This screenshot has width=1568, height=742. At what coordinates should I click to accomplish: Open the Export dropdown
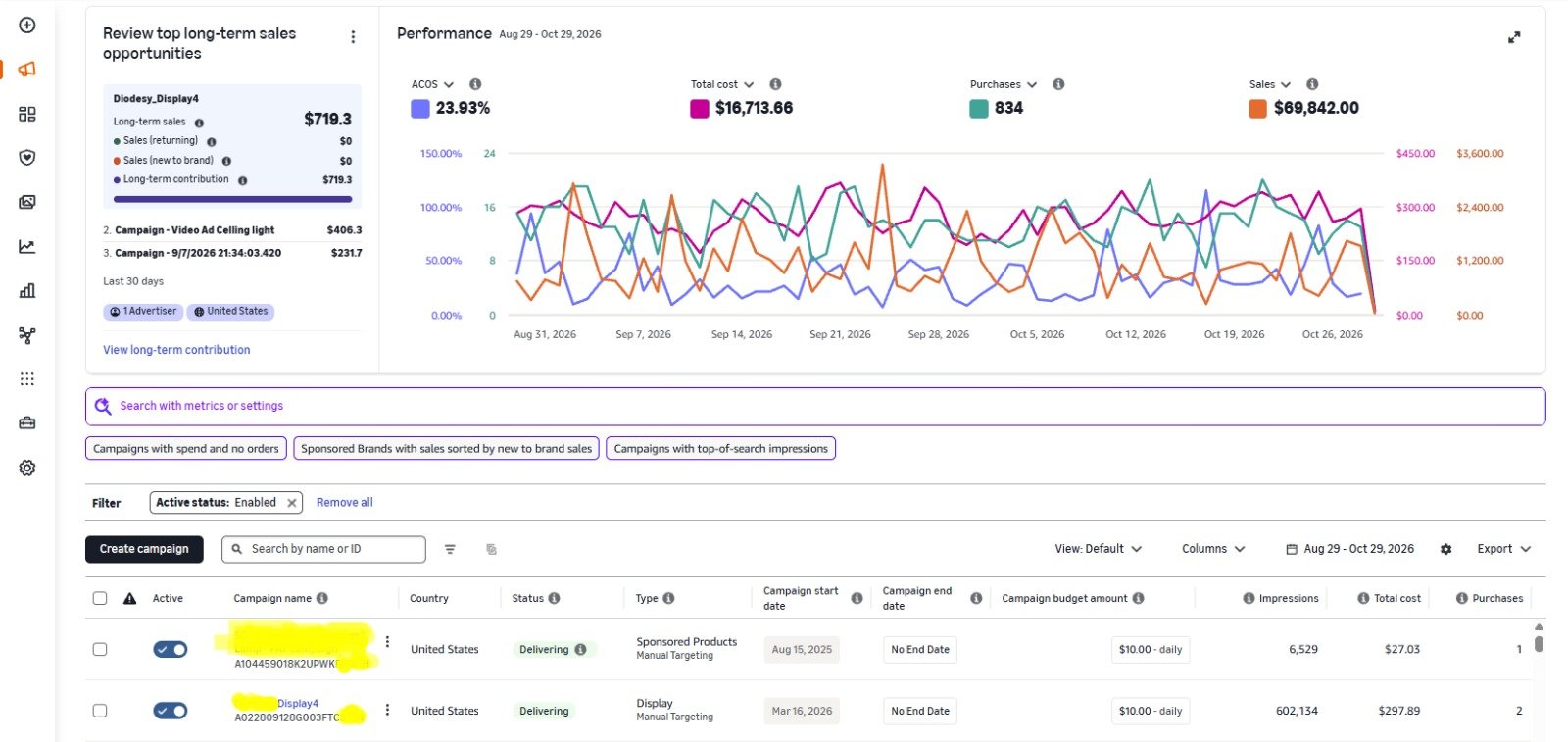click(1503, 549)
